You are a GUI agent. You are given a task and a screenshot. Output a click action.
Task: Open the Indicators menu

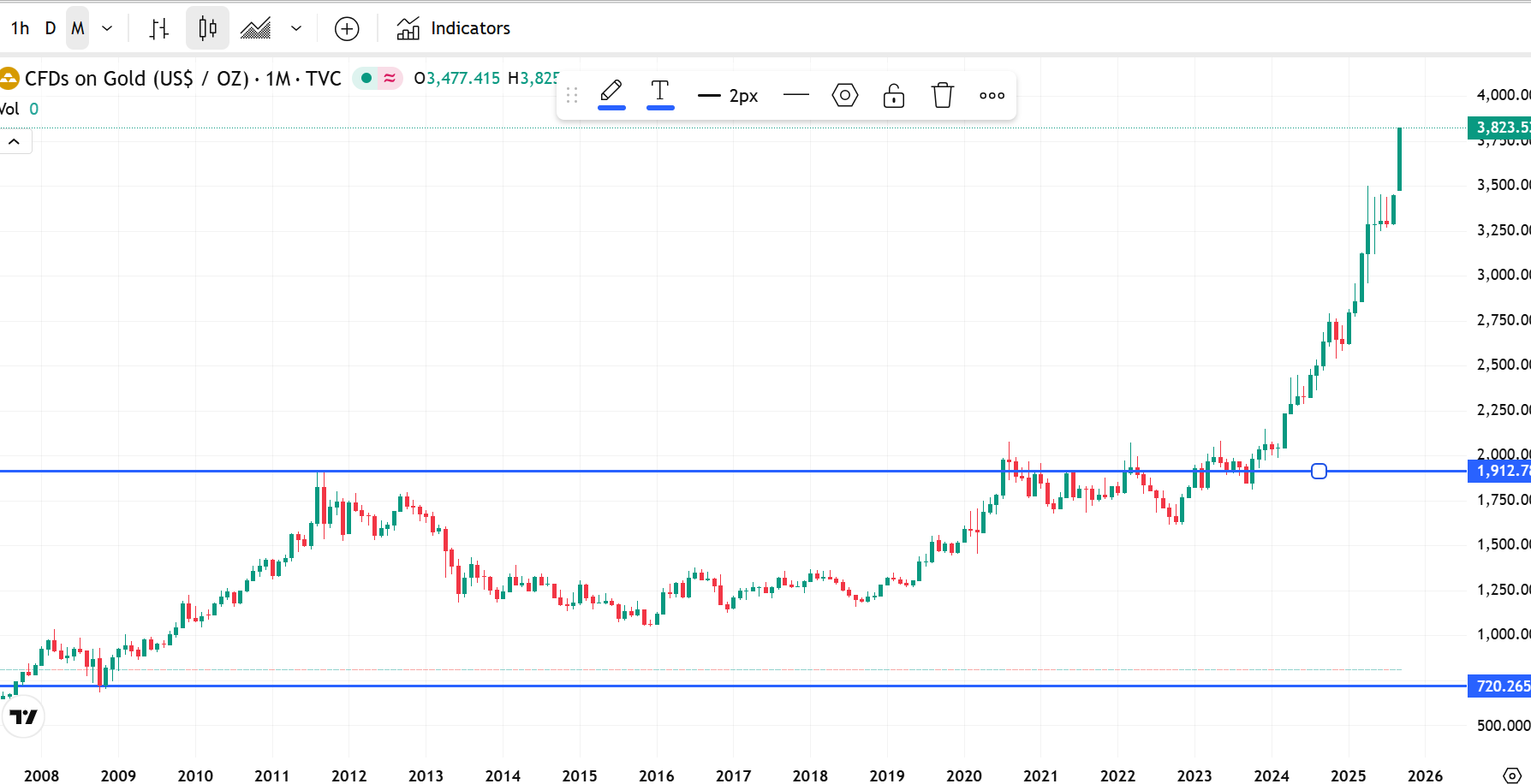pyautogui.click(x=454, y=28)
